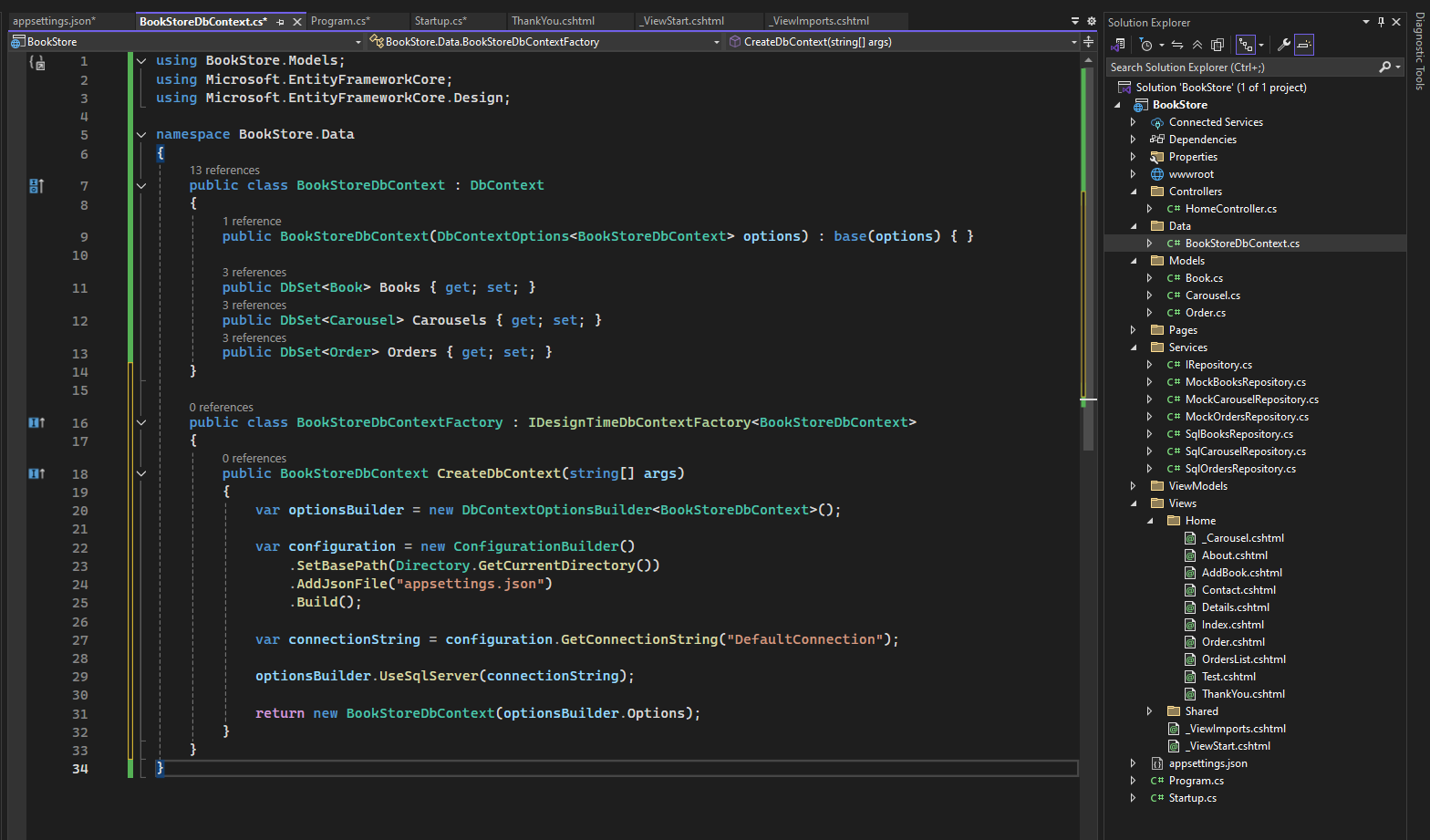Image resolution: width=1430 pixels, height=840 pixels.
Task: Collapse the Controllers folder in Solution Explorer
Action: point(1134,192)
